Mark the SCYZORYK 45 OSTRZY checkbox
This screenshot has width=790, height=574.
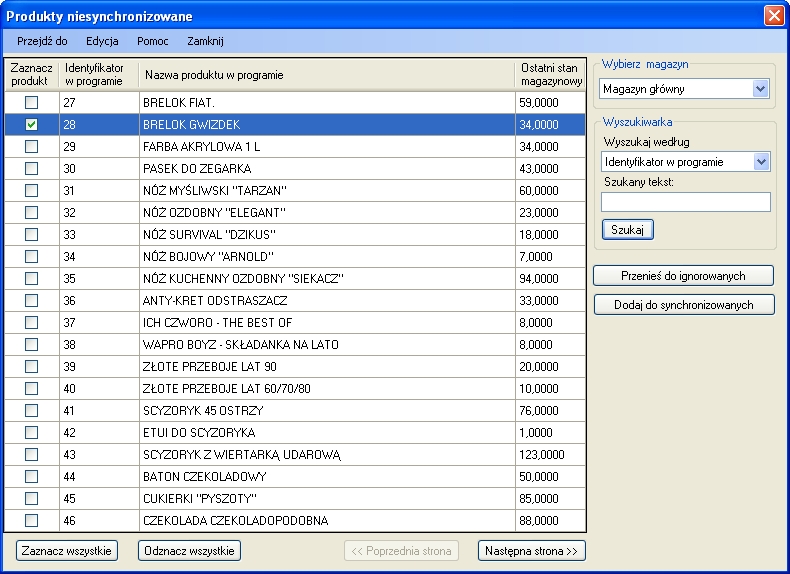click(x=31, y=411)
